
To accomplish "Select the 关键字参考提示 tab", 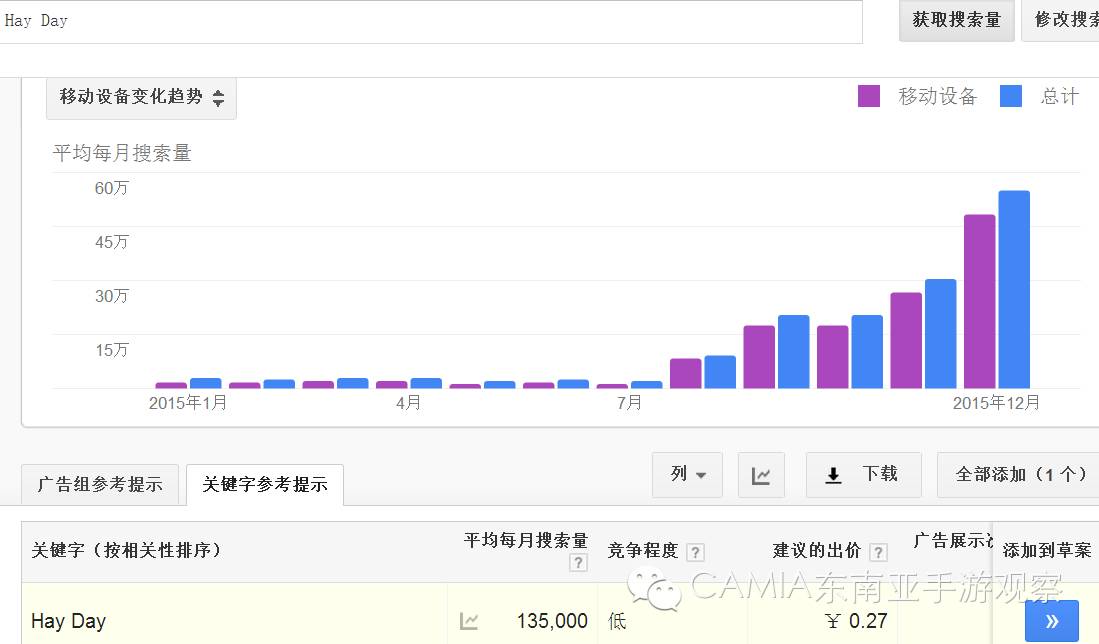I will pos(265,484).
